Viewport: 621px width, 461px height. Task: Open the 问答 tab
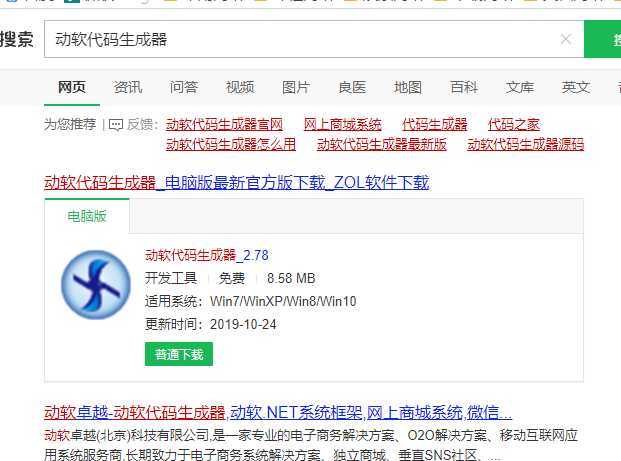[x=184, y=87]
